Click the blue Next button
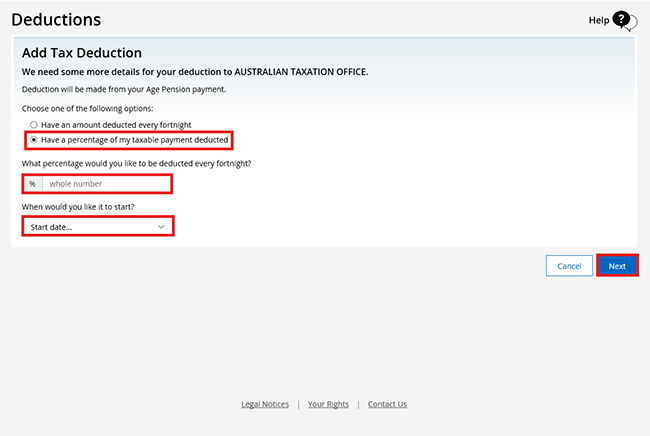650x436 pixels. [x=617, y=266]
